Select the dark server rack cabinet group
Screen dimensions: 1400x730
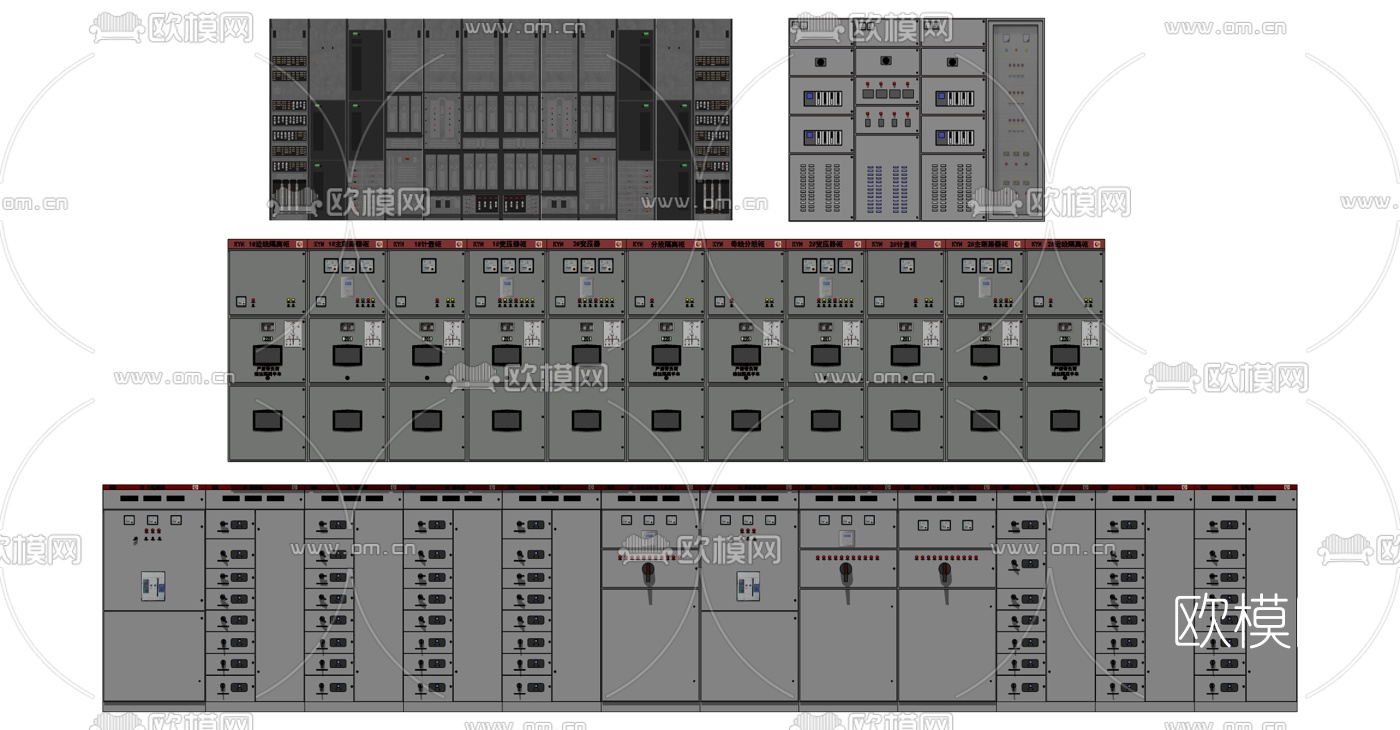(501, 119)
